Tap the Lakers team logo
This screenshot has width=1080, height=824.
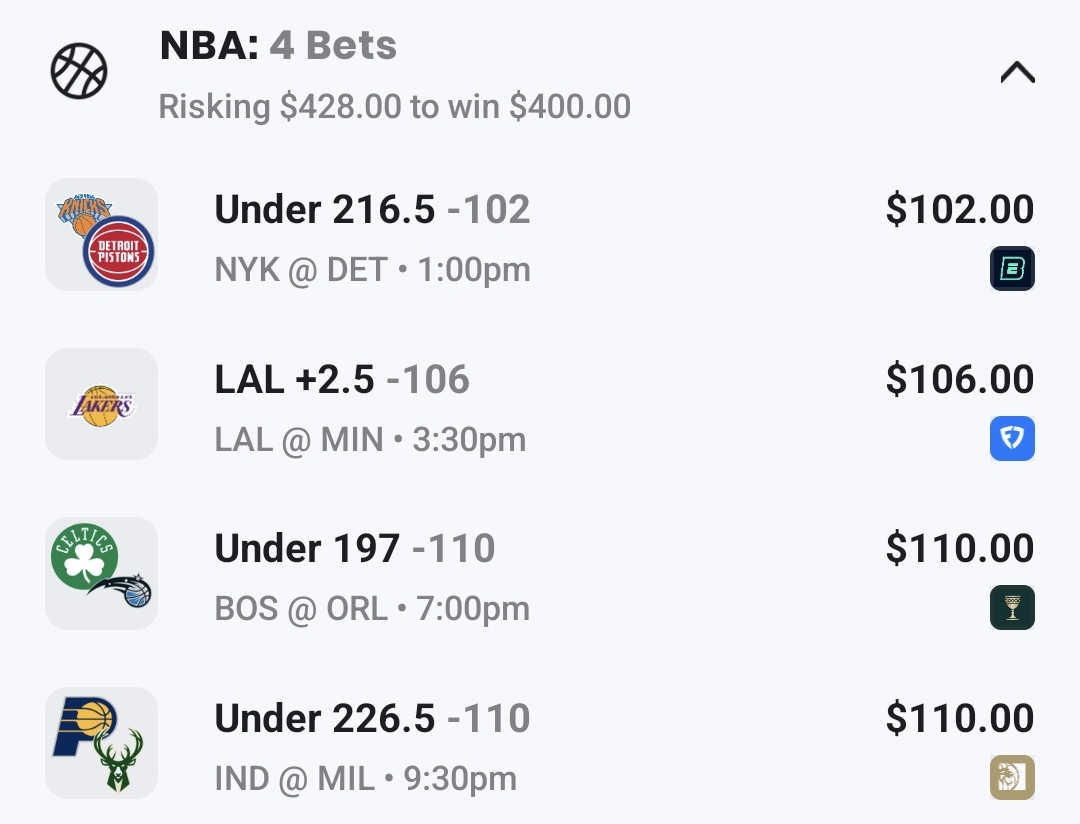click(x=101, y=404)
